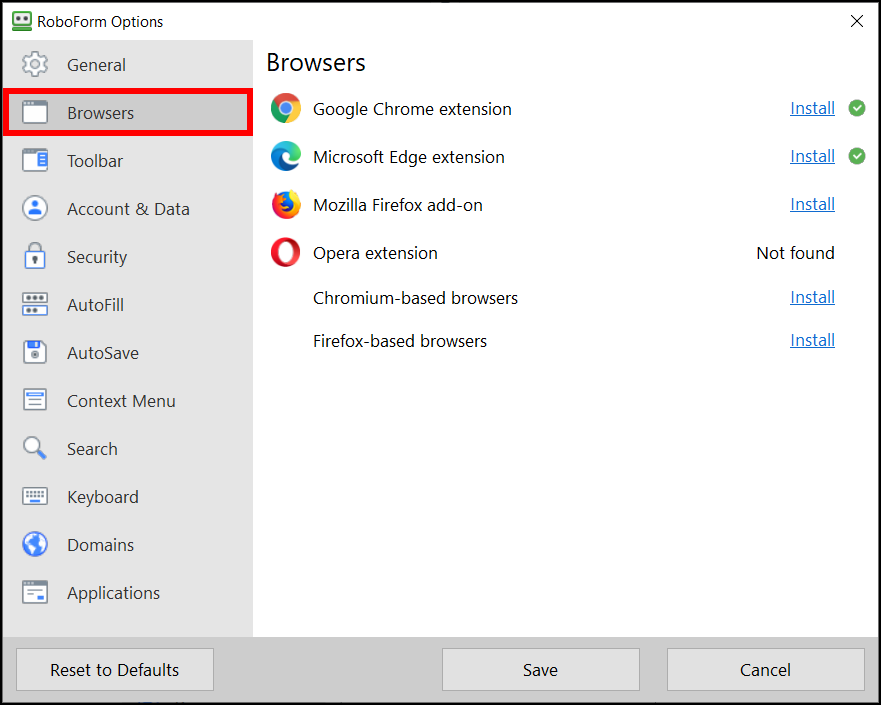881x705 pixels.
Task: Switch to the Toolbar section
Action: point(97,160)
